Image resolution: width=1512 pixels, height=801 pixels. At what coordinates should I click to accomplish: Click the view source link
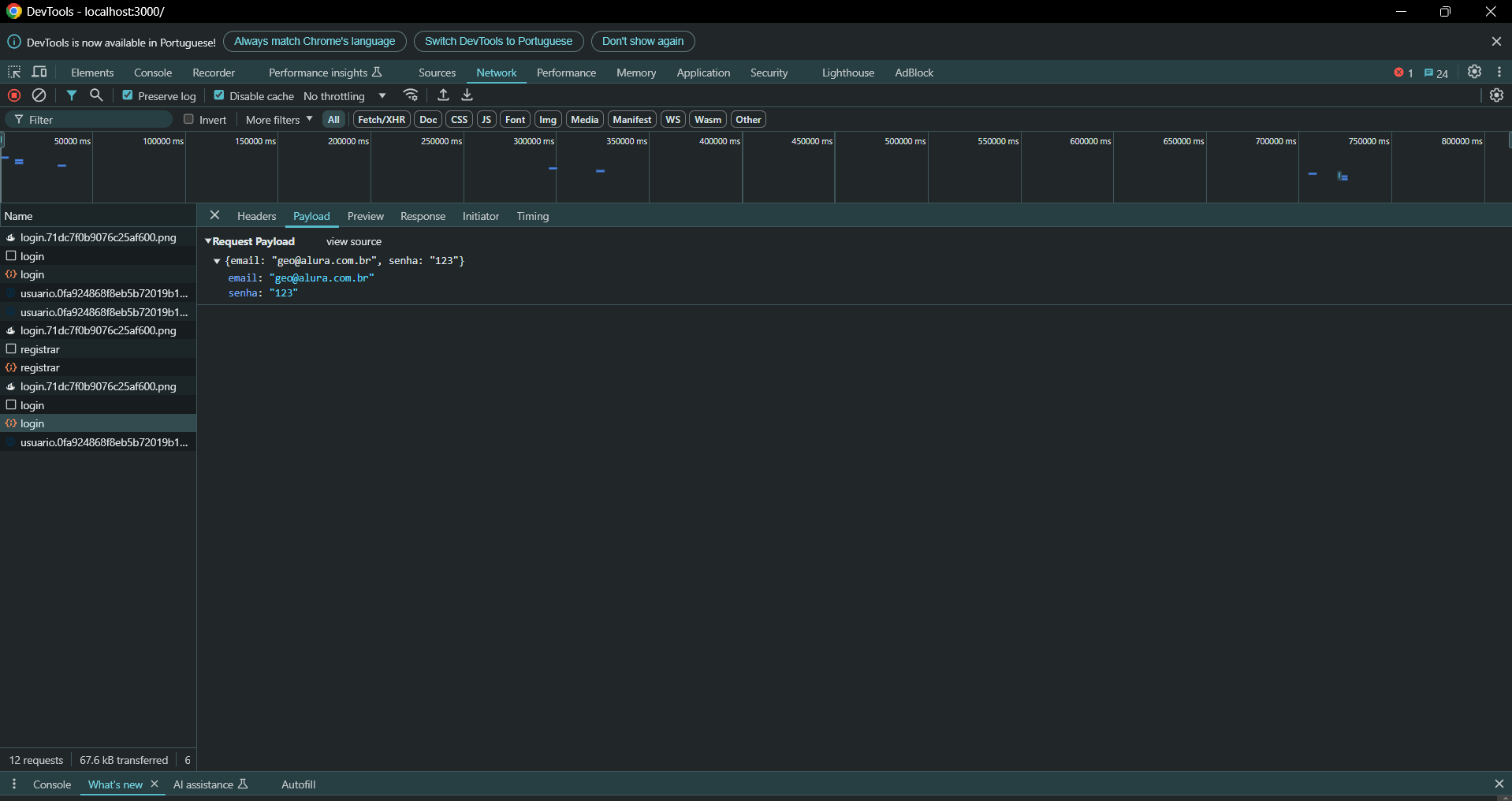coord(353,241)
